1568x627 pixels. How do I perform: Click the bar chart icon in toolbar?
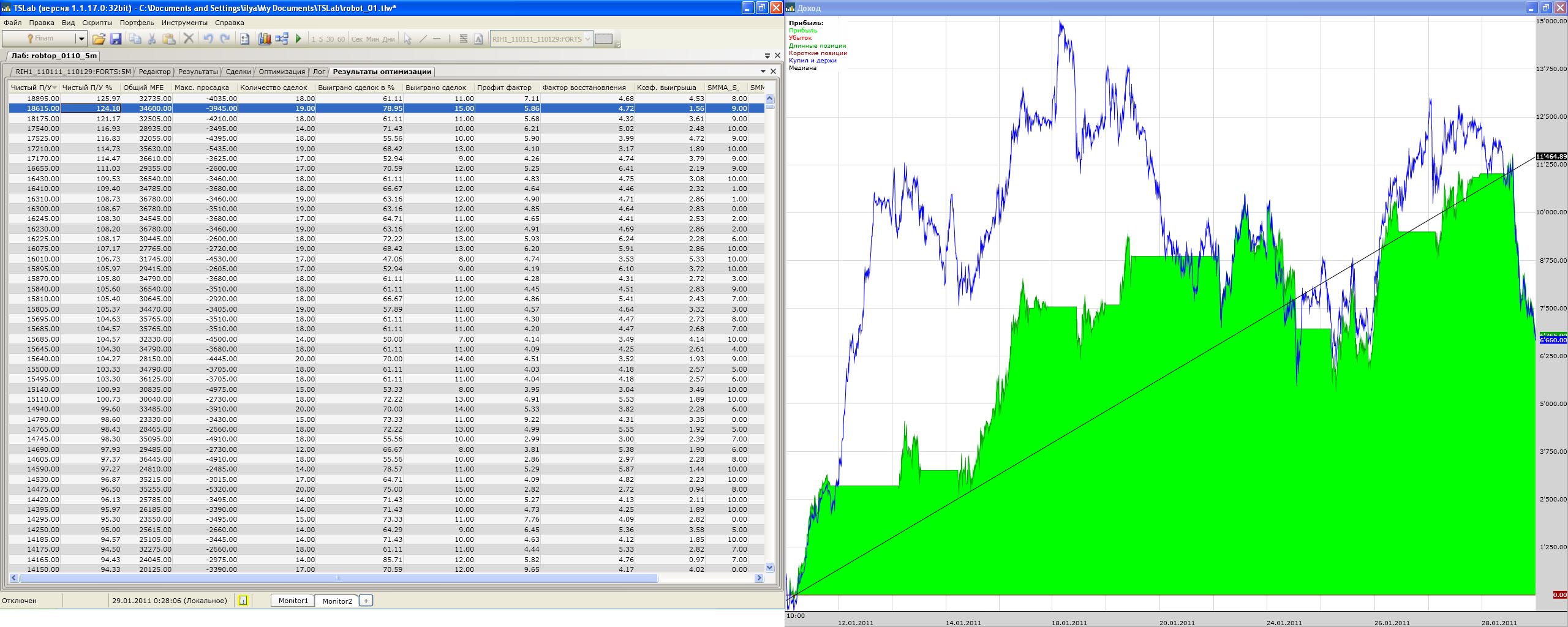[x=265, y=39]
